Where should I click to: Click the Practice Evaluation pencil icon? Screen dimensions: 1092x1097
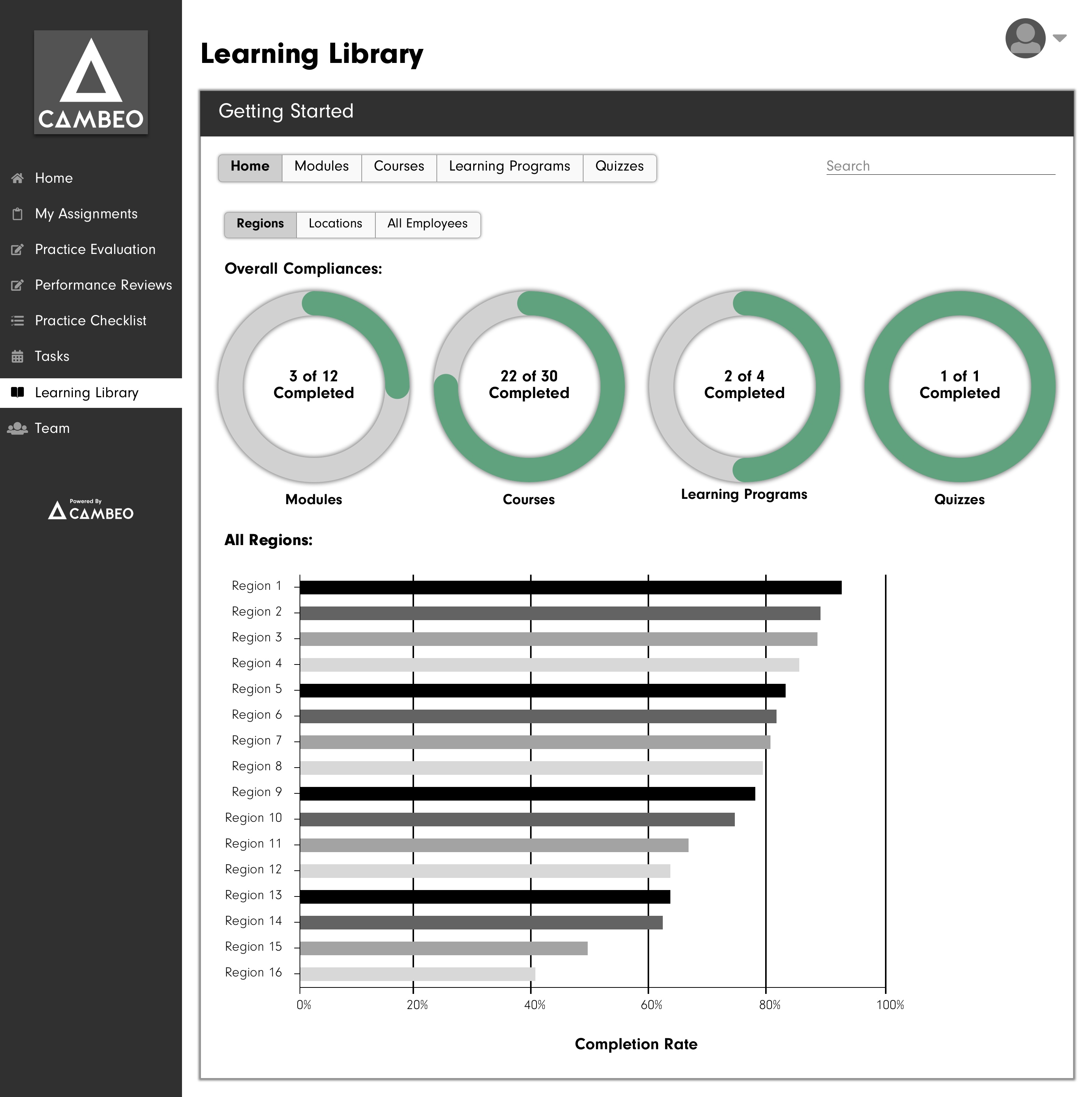(x=17, y=250)
